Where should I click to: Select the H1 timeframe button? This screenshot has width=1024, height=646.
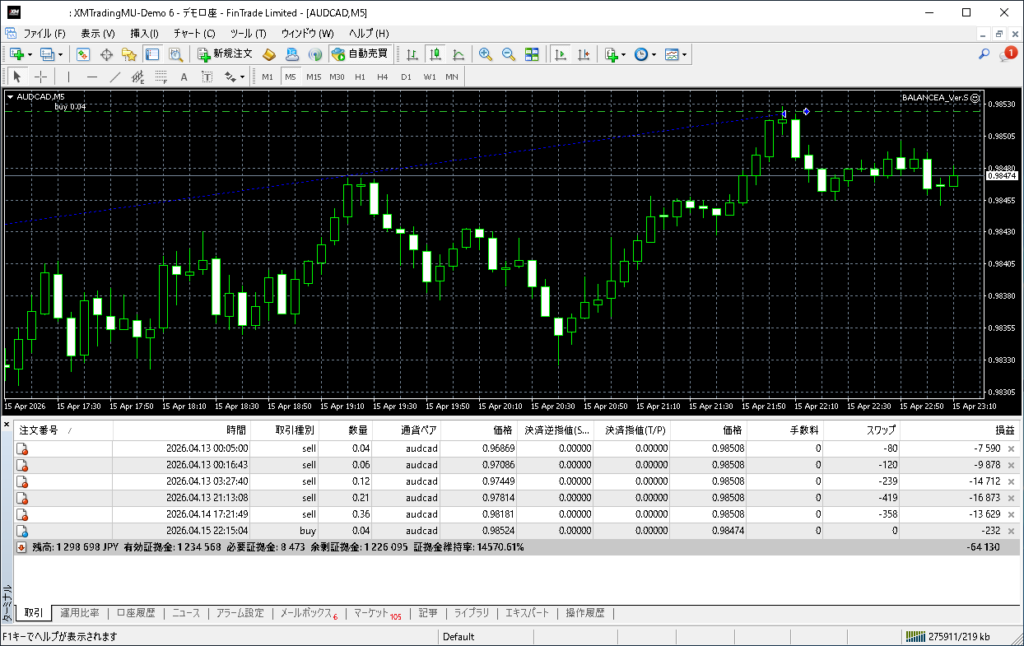coord(360,77)
